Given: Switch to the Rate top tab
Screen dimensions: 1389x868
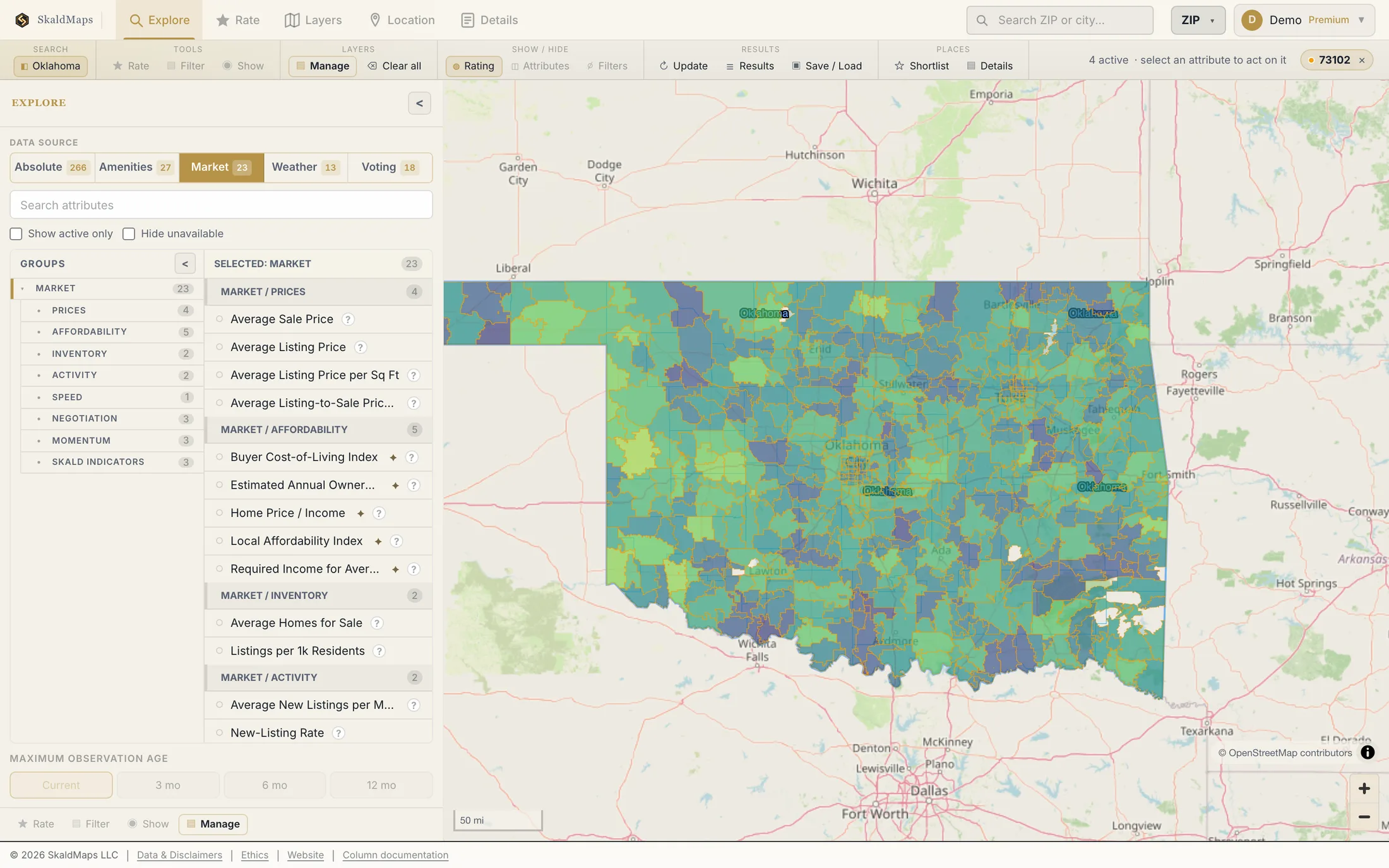Looking at the screenshot, I should click(x=238, y=20).
